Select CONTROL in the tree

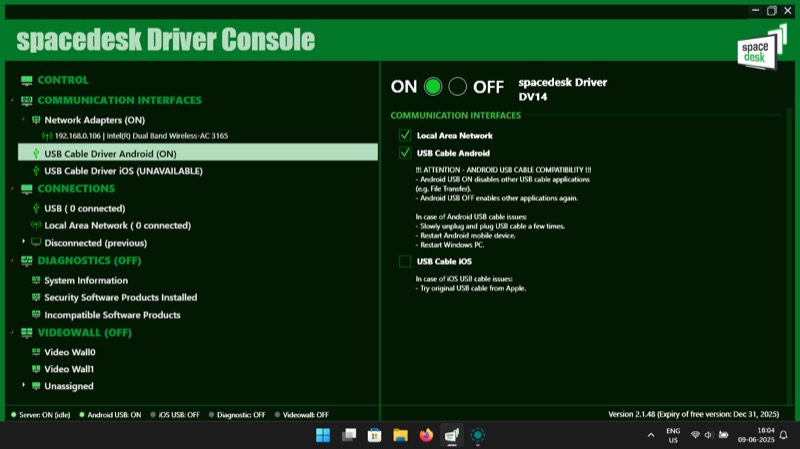63,80
